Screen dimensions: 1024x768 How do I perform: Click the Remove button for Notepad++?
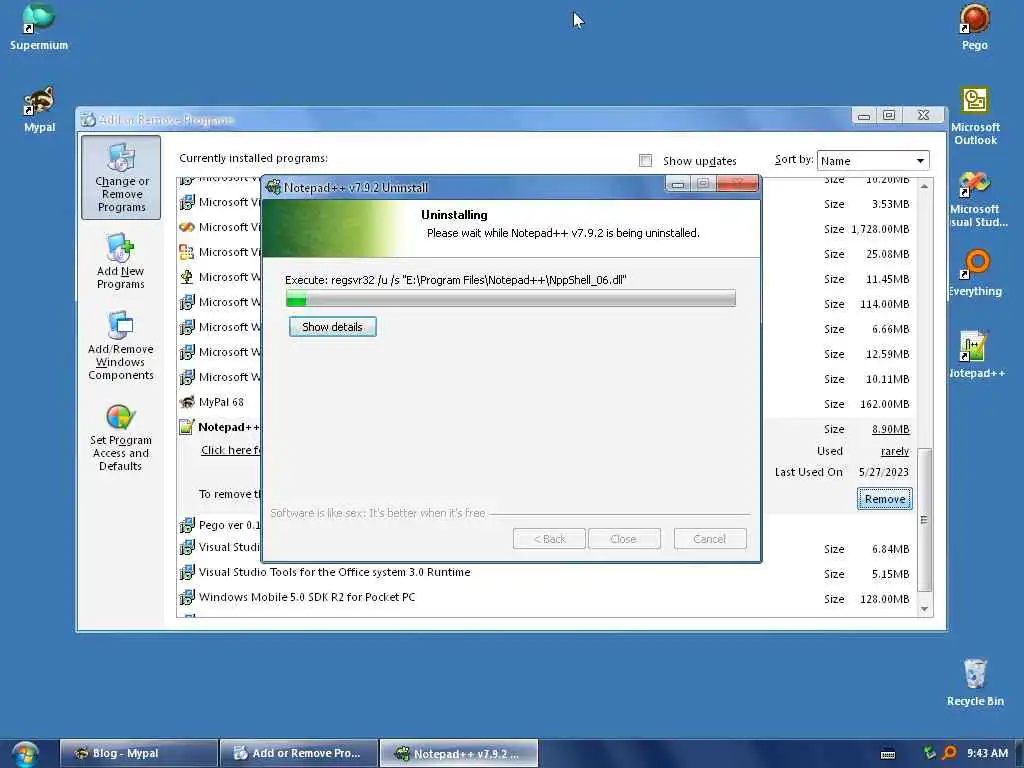coord(885,499)
